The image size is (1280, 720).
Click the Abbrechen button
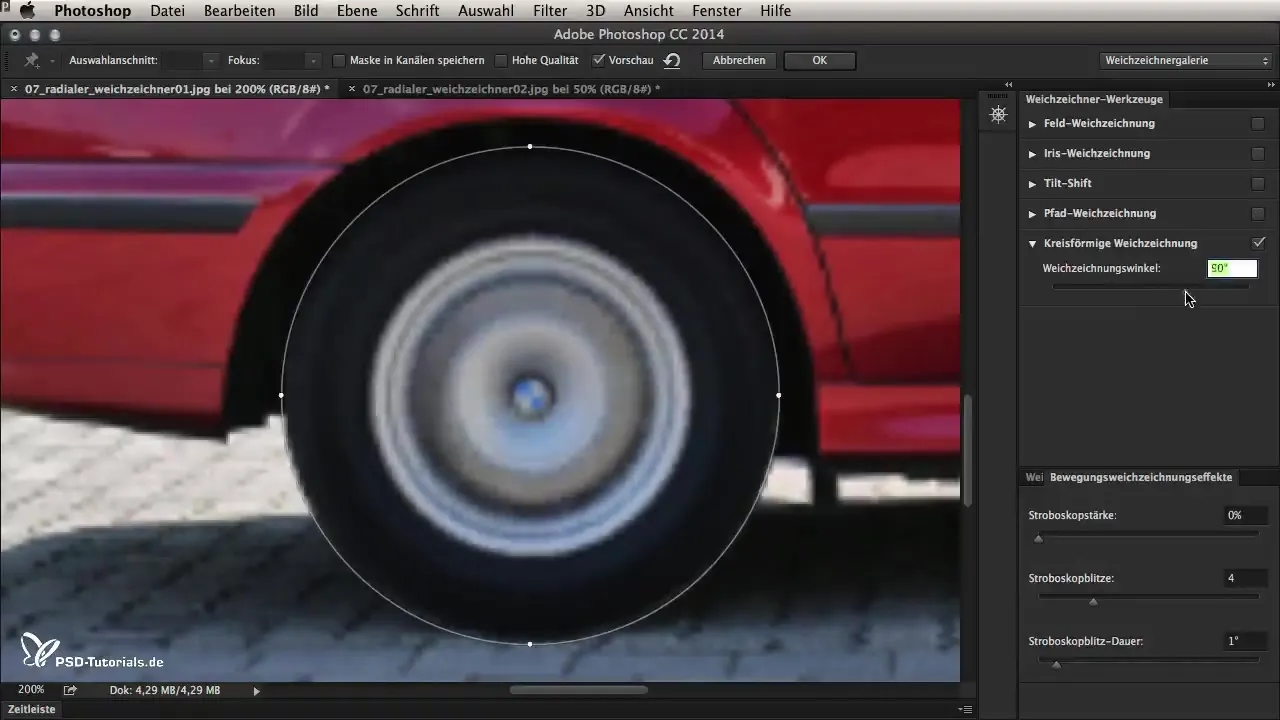tap(739, 61)
